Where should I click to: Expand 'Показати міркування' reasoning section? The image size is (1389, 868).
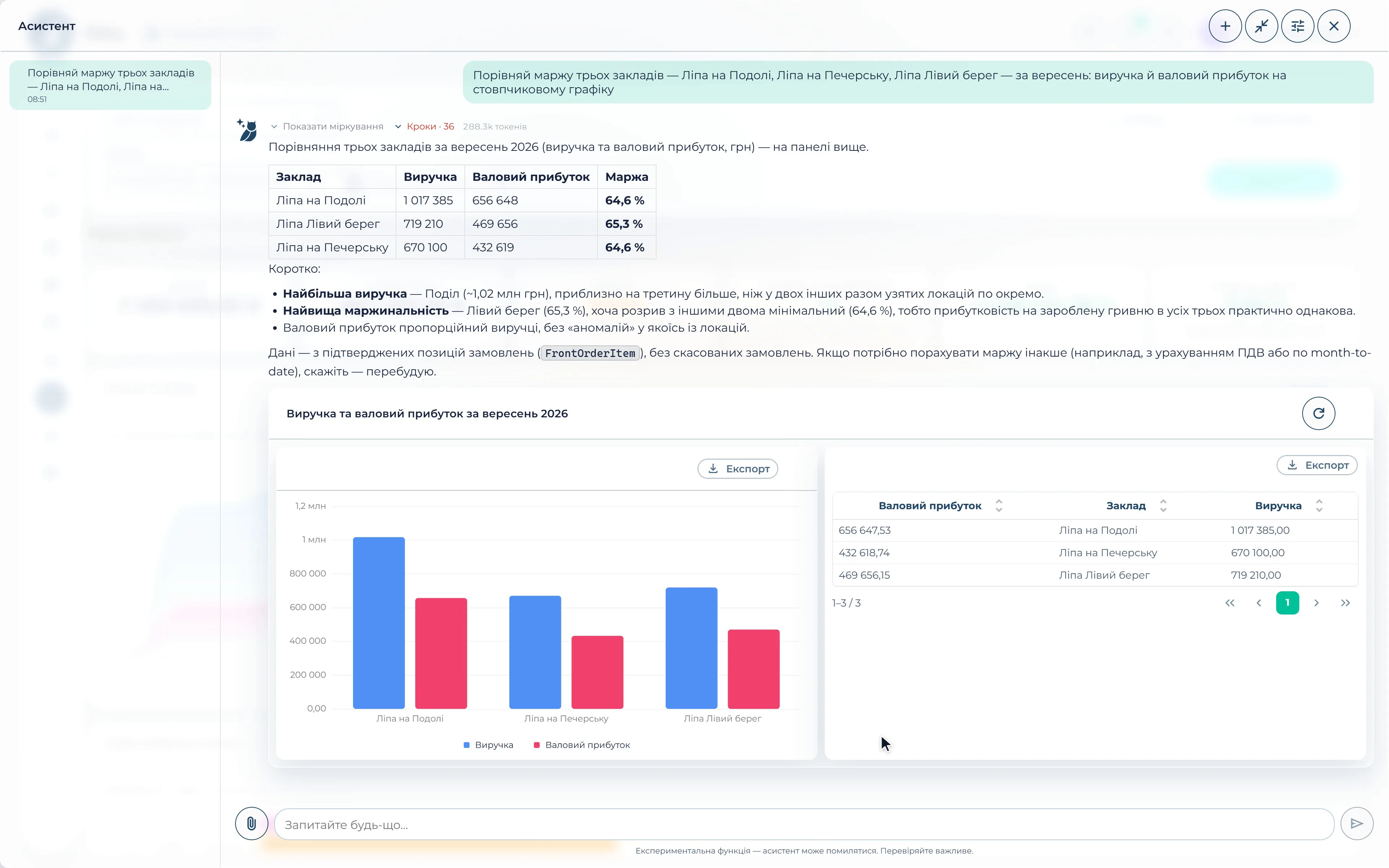[x=327, y=126]
